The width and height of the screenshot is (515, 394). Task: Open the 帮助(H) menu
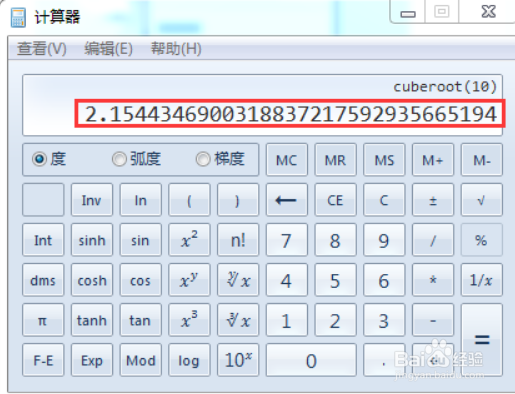[x=176, y=49]
